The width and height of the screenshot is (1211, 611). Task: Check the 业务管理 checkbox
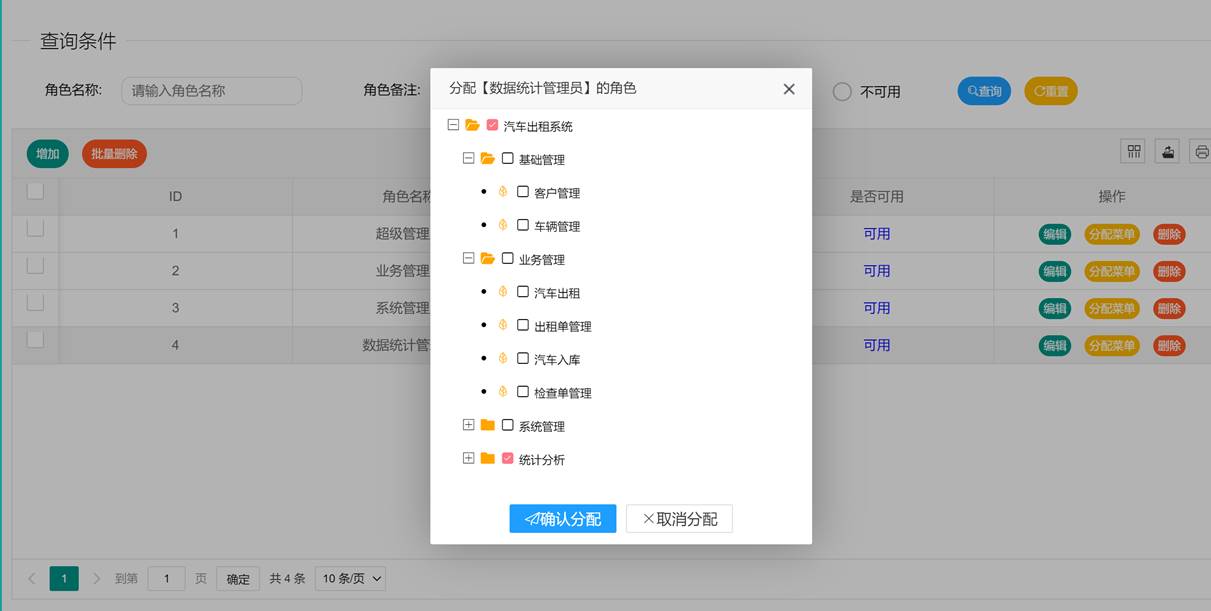tap(507, 258)
